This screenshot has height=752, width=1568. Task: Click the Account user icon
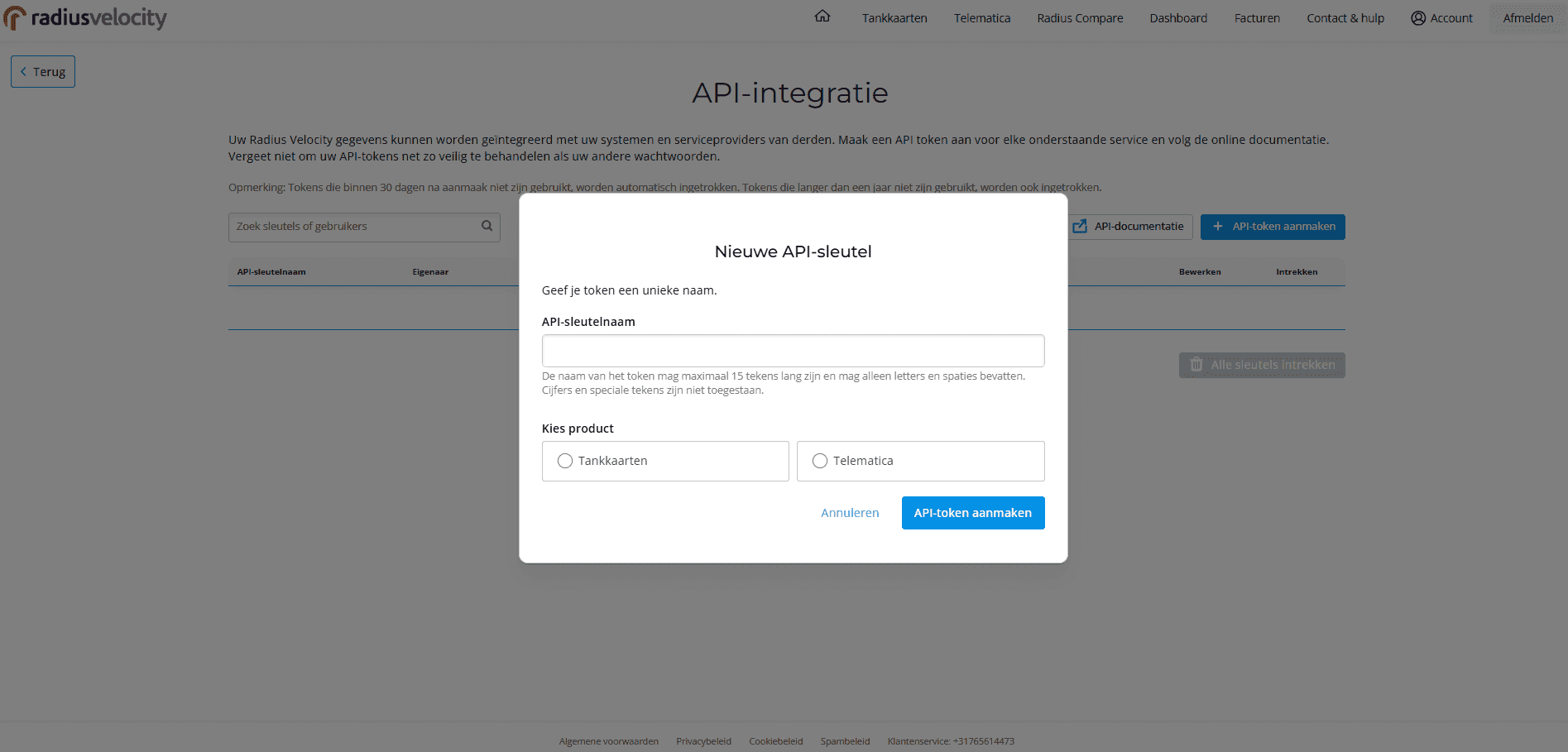coord(1418,18)
